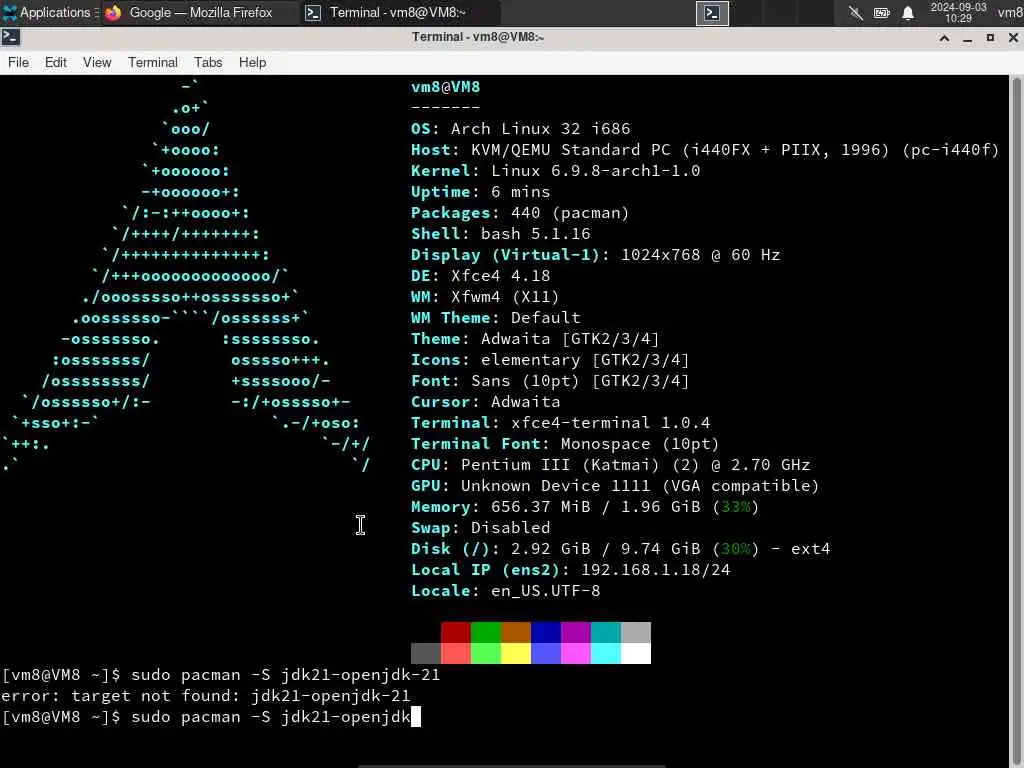Open the Edit menu
The width and height of the screenshot is (1024, 768).
pyautogui.click(x=56, y=62)
